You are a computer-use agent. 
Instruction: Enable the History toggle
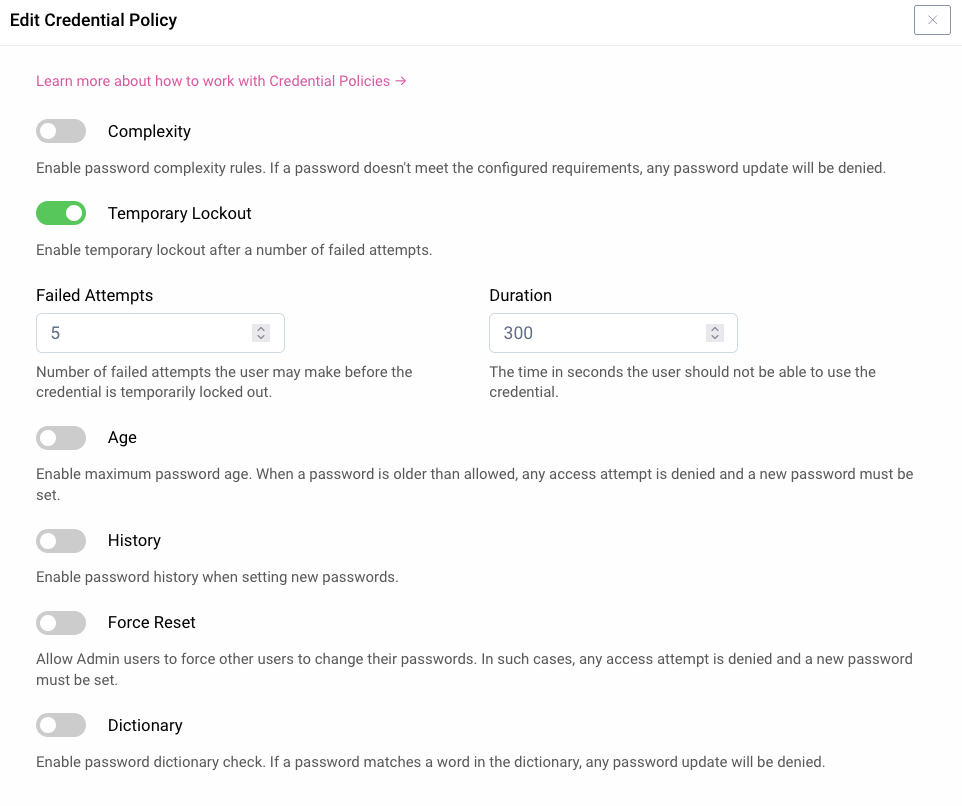(61, 541)
